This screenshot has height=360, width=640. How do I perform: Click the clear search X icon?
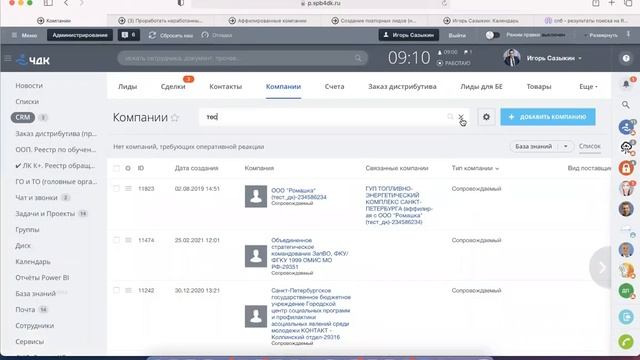[x=461, y=117]
